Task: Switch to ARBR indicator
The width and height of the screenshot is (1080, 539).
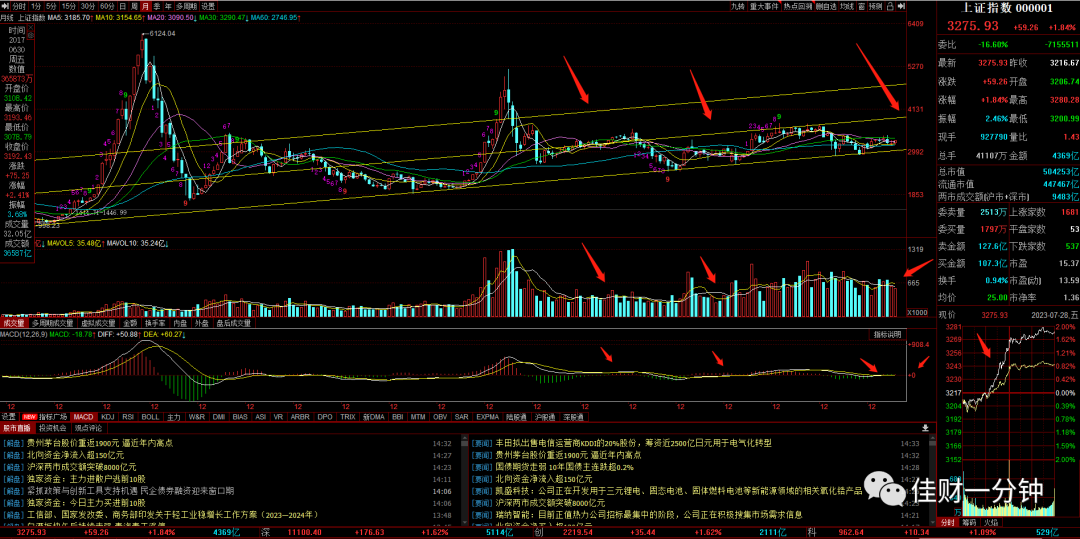Action: [x=300, y=417]
